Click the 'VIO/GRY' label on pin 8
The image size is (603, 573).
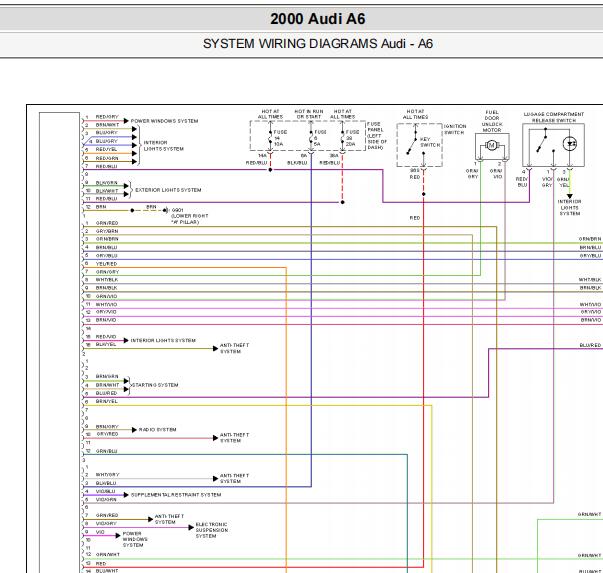106,523
